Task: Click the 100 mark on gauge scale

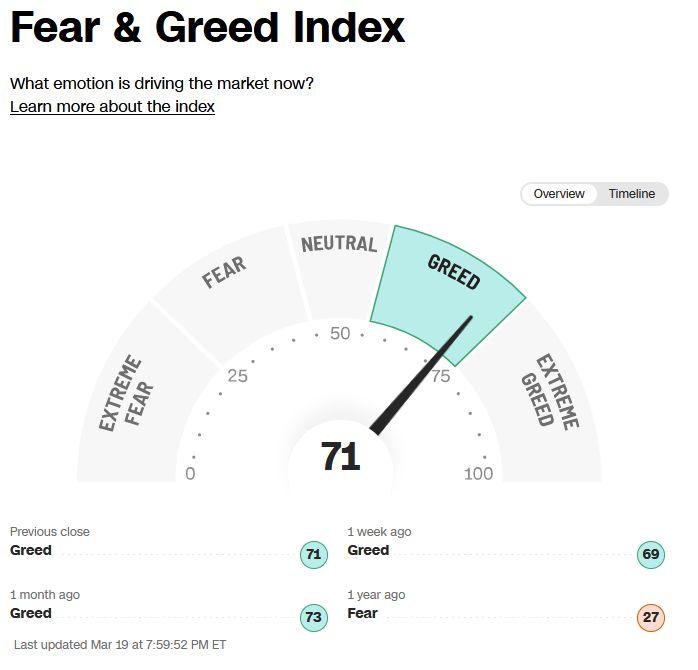Action: coord(479,474)
